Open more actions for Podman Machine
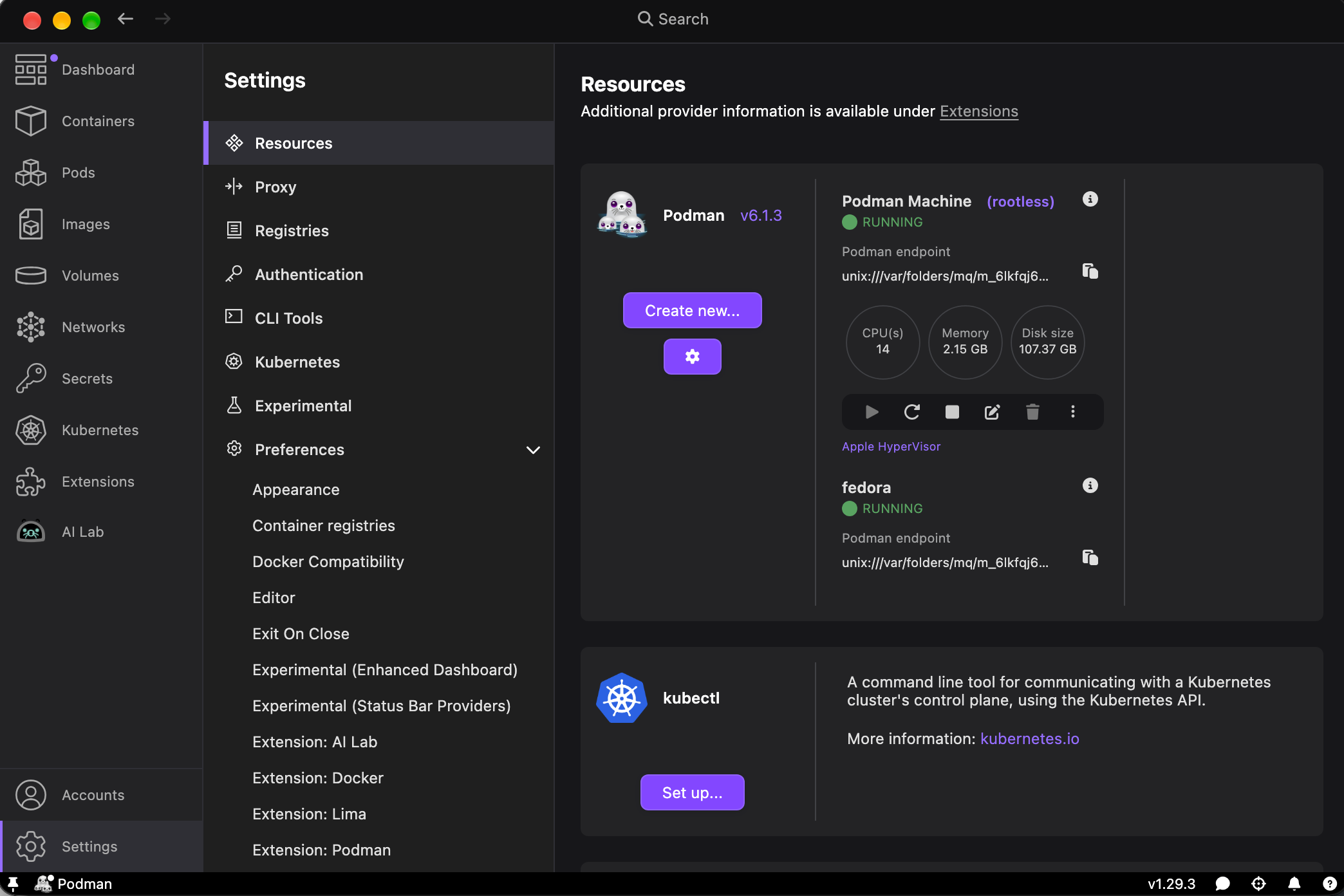 (1072, 412)
